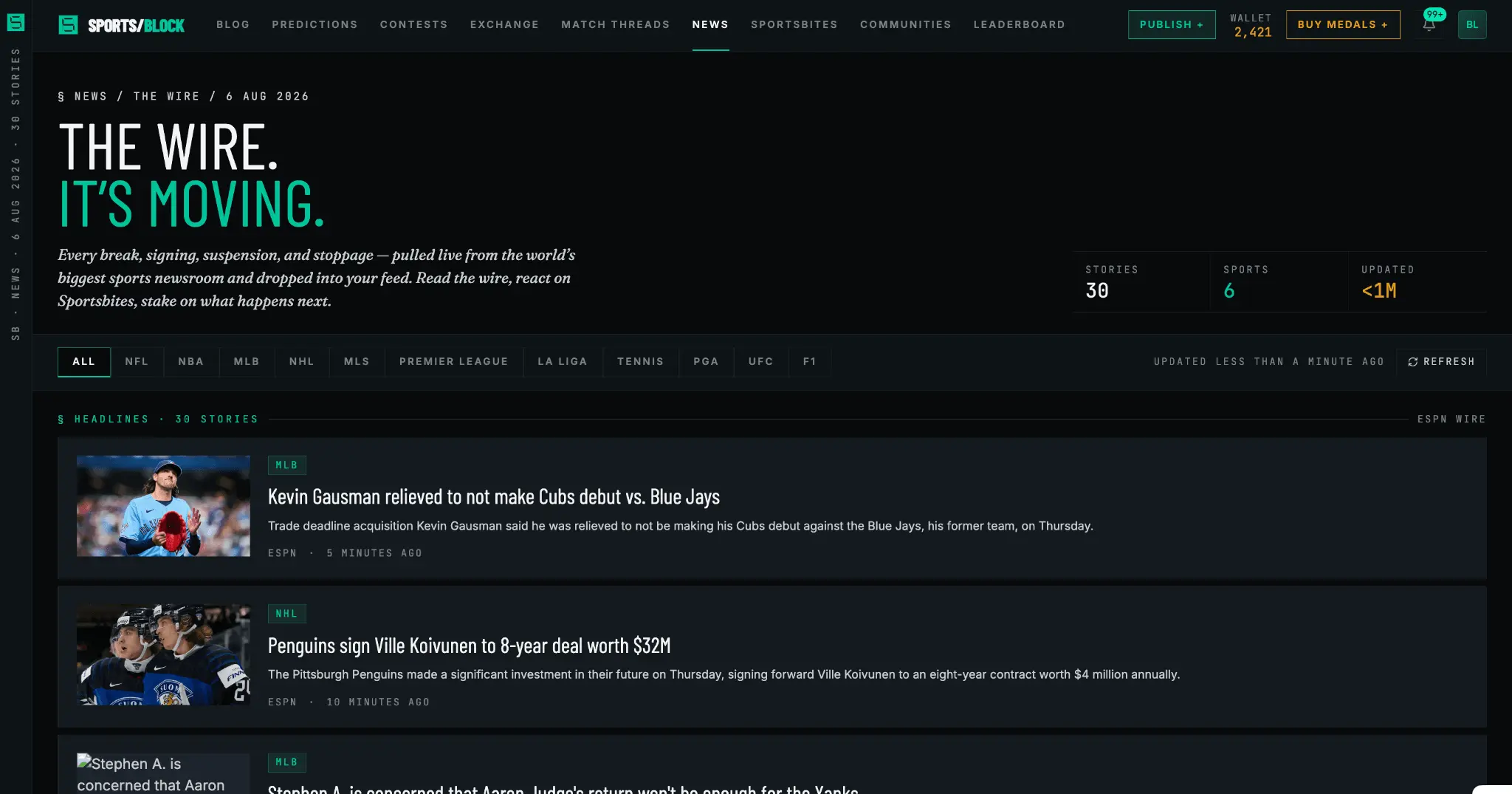Viewport: 1512px width, 794px height.
Task: Go to Communities page
Action: [x=906, y=24]
